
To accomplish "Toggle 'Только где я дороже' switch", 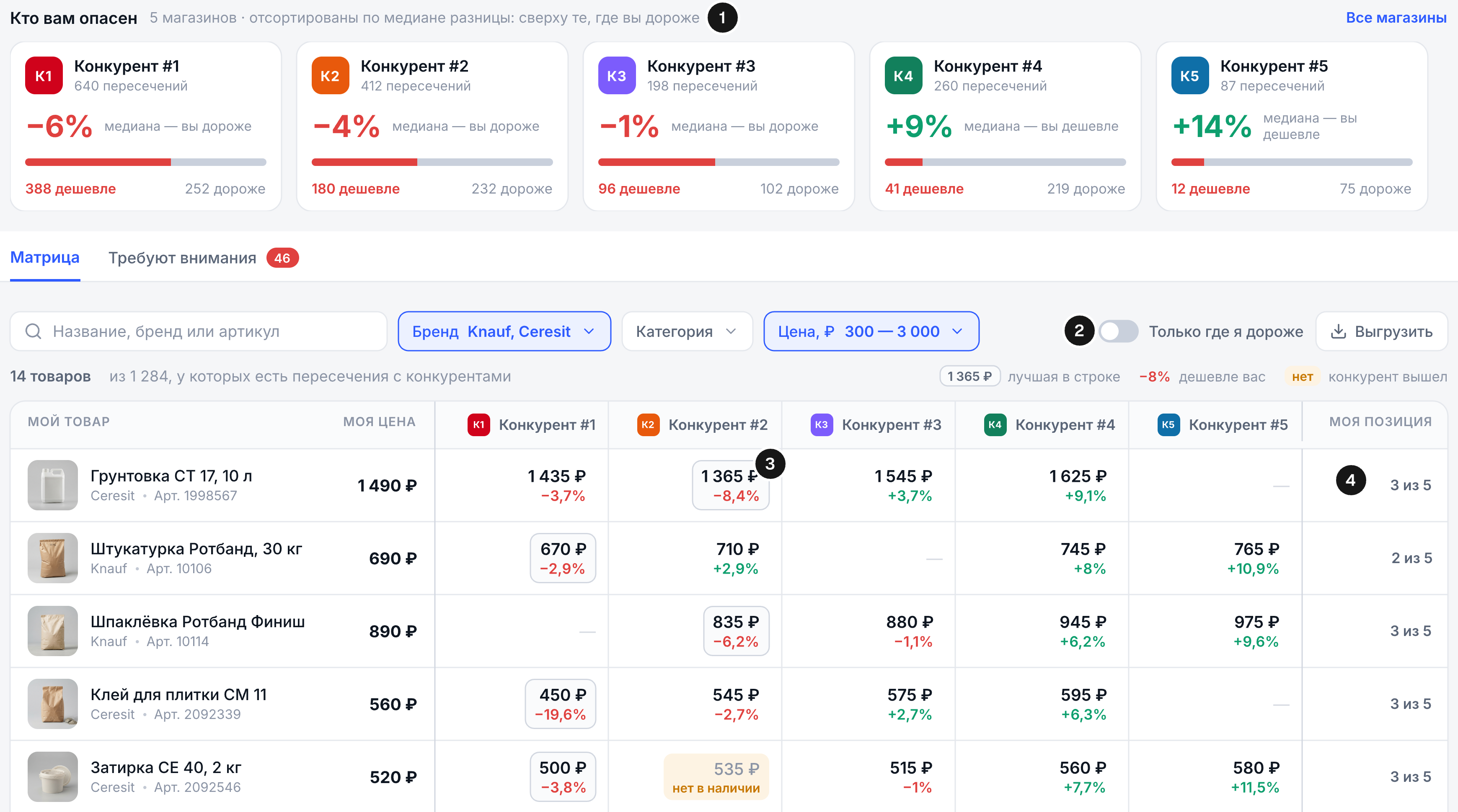I will pyautogui.click(x=1118, y=331).
